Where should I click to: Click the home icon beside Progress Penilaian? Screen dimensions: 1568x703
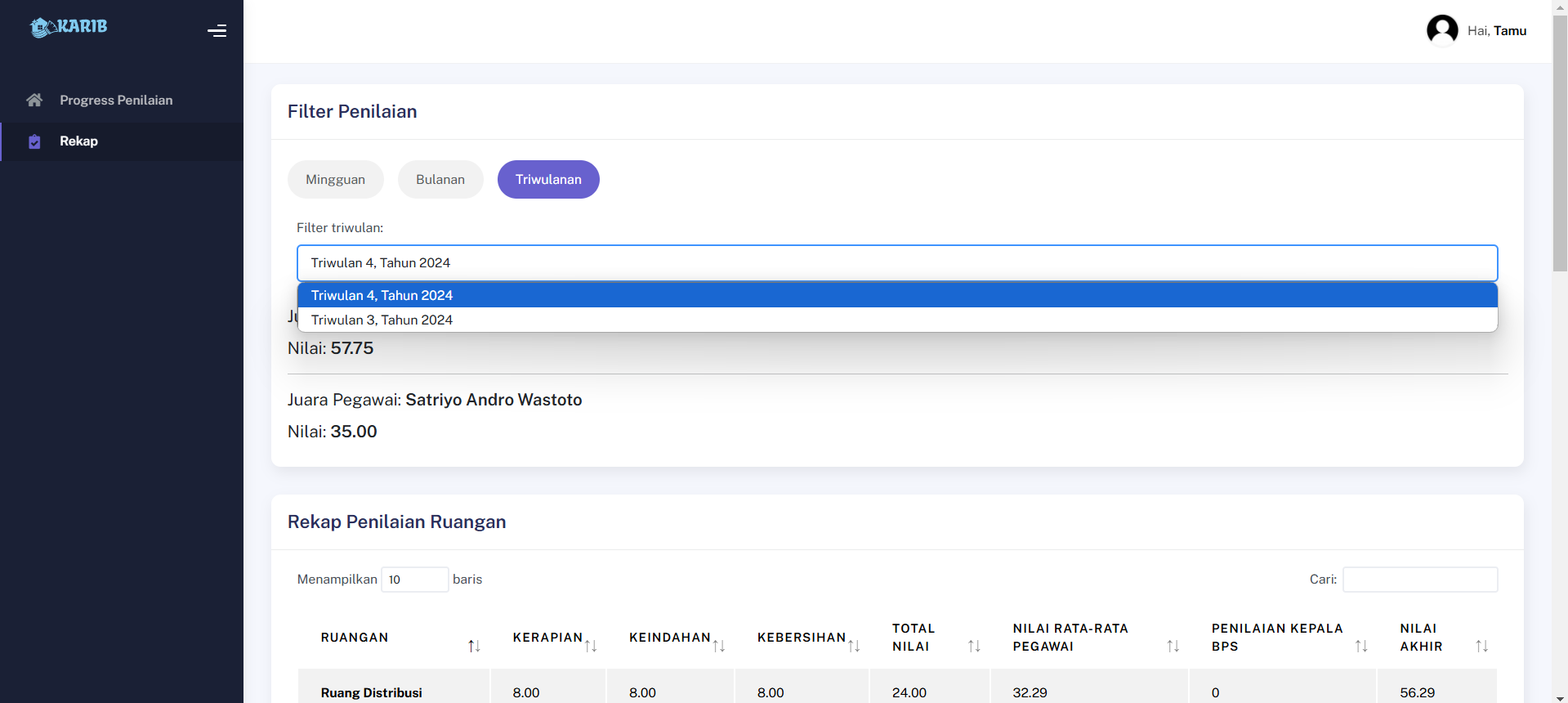pos(34,100)
